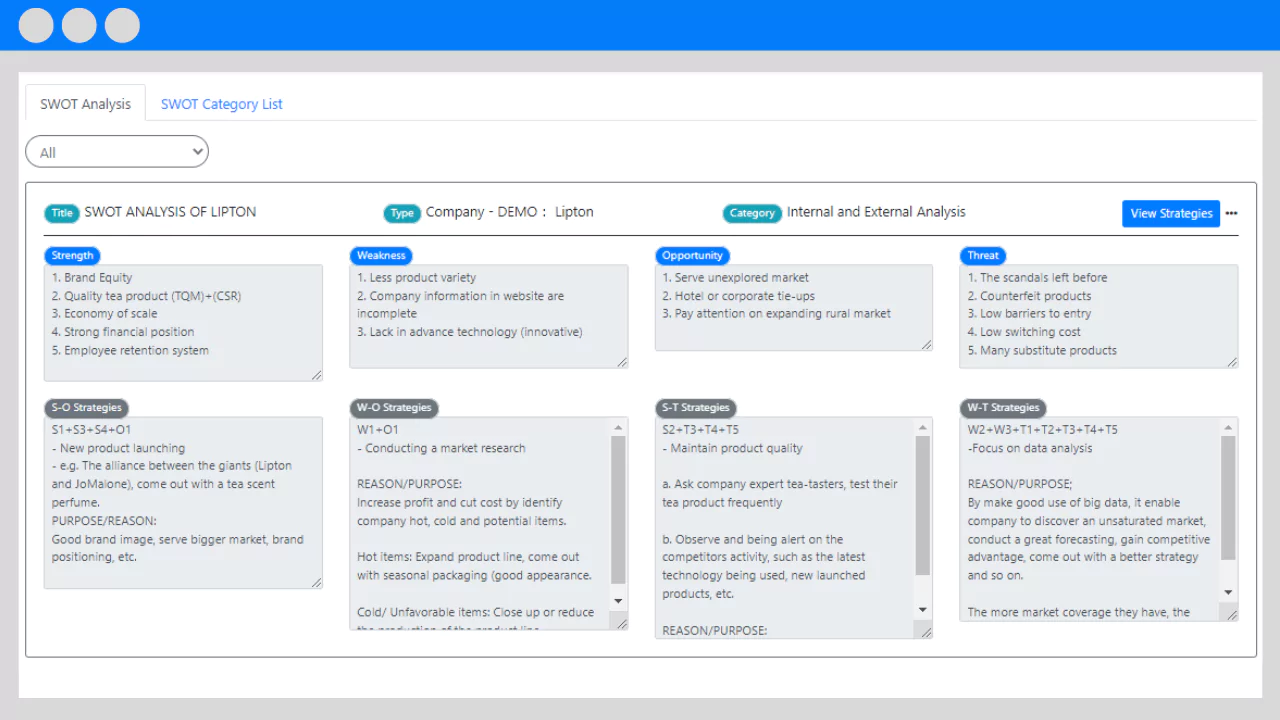The image size is (1280, 720).
Task: Switch to the SWOT Category List tab
Action: coord(222,104)
